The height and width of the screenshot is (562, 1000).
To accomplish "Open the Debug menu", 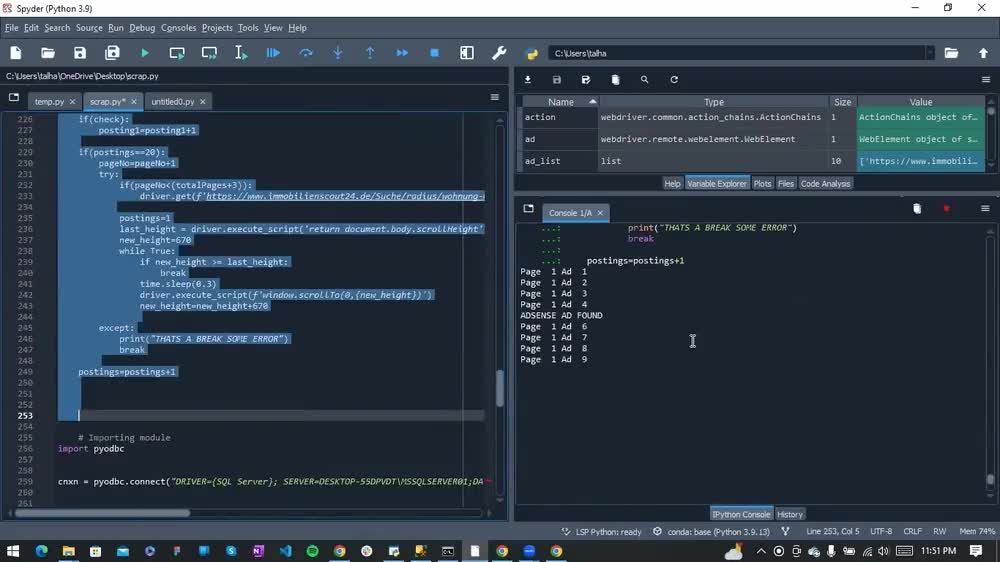I will 142,28.
